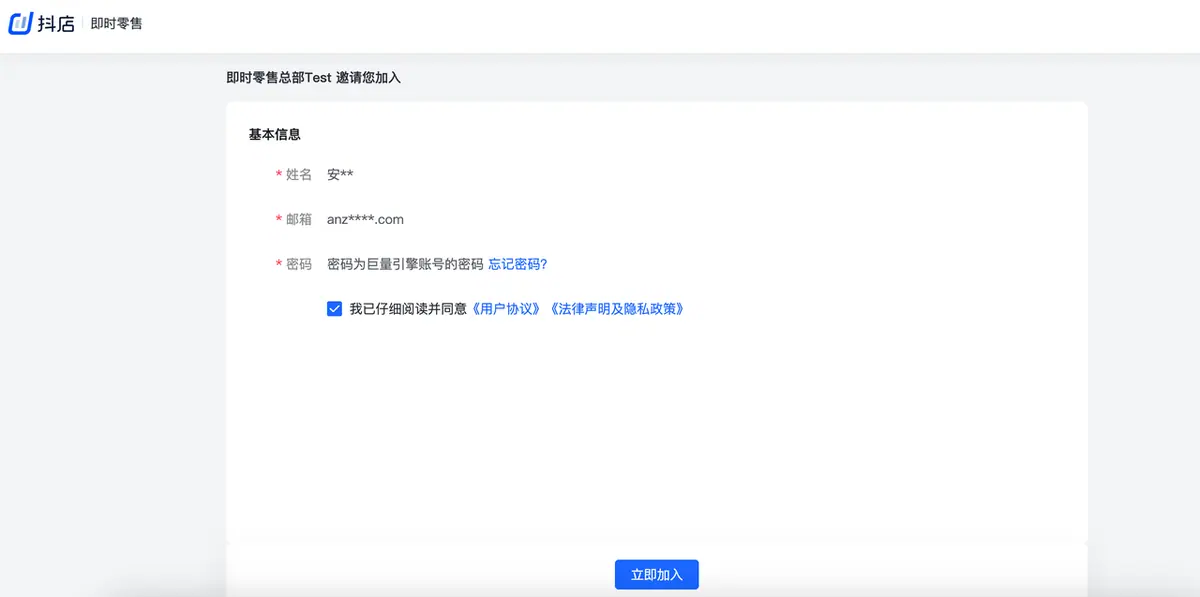Screen dimensions: 1200x597
Task: Click the 抖店 brand name text
Action: [57, 23]
